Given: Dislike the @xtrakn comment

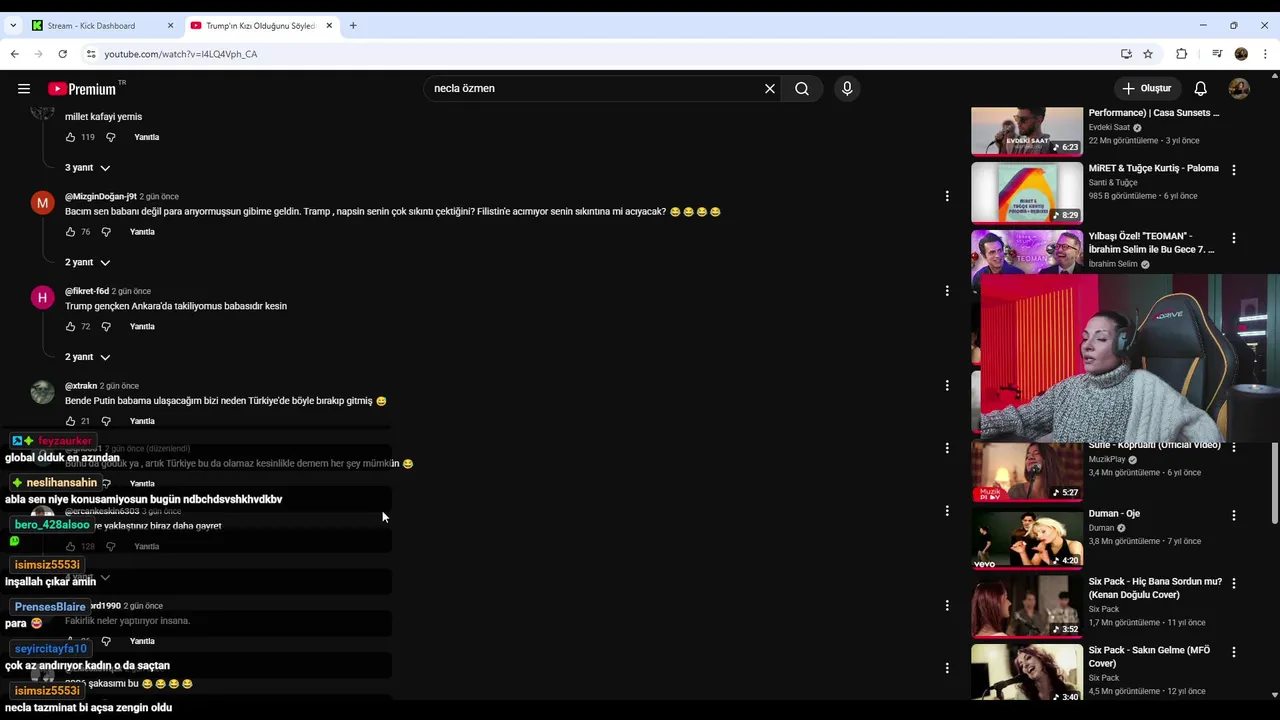Looking at the screenshot, I should pyautogui.click(x=106, y=422).
